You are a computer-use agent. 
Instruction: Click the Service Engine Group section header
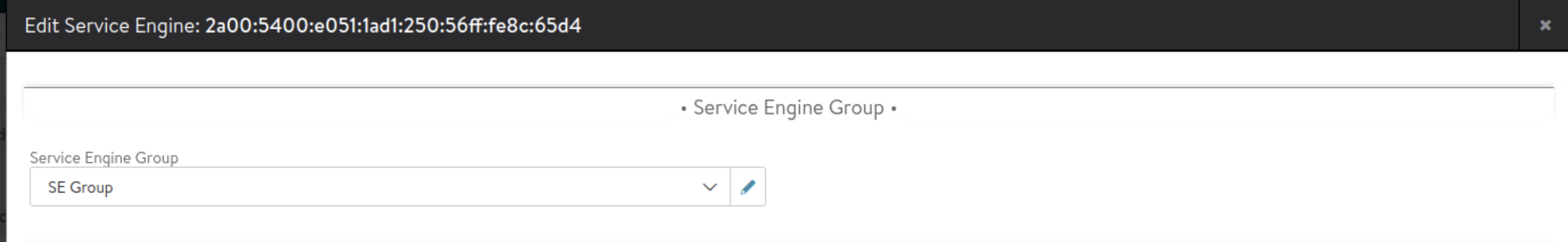788,108
